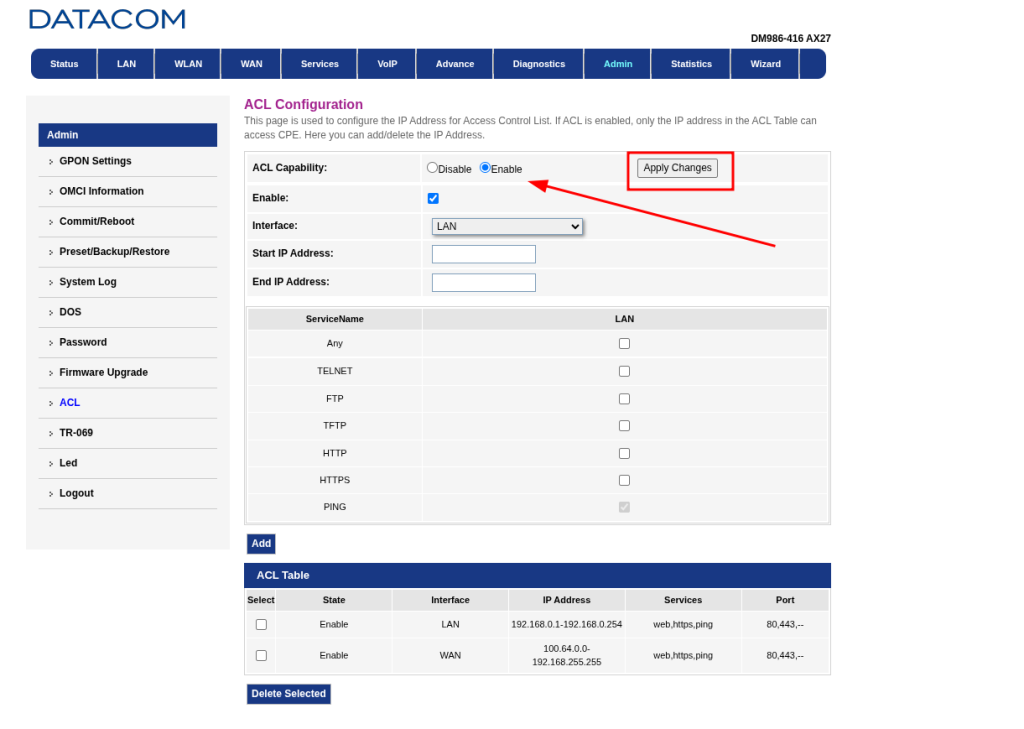Open System Log in sidebar
The height and width of the screenshot is (729, 1024).
(x=88, y=282)
